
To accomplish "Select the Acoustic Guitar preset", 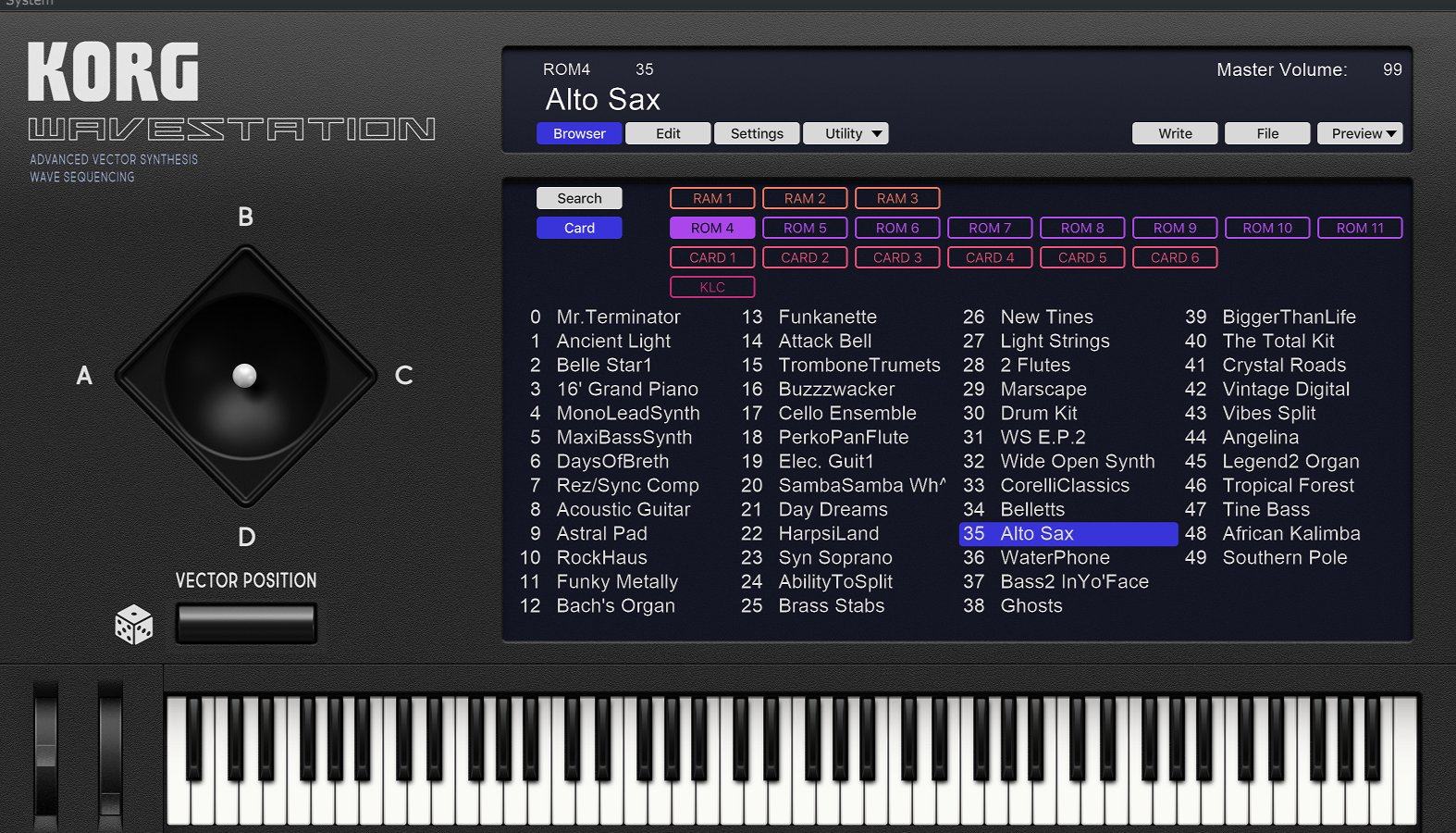I will pos(623,509).
